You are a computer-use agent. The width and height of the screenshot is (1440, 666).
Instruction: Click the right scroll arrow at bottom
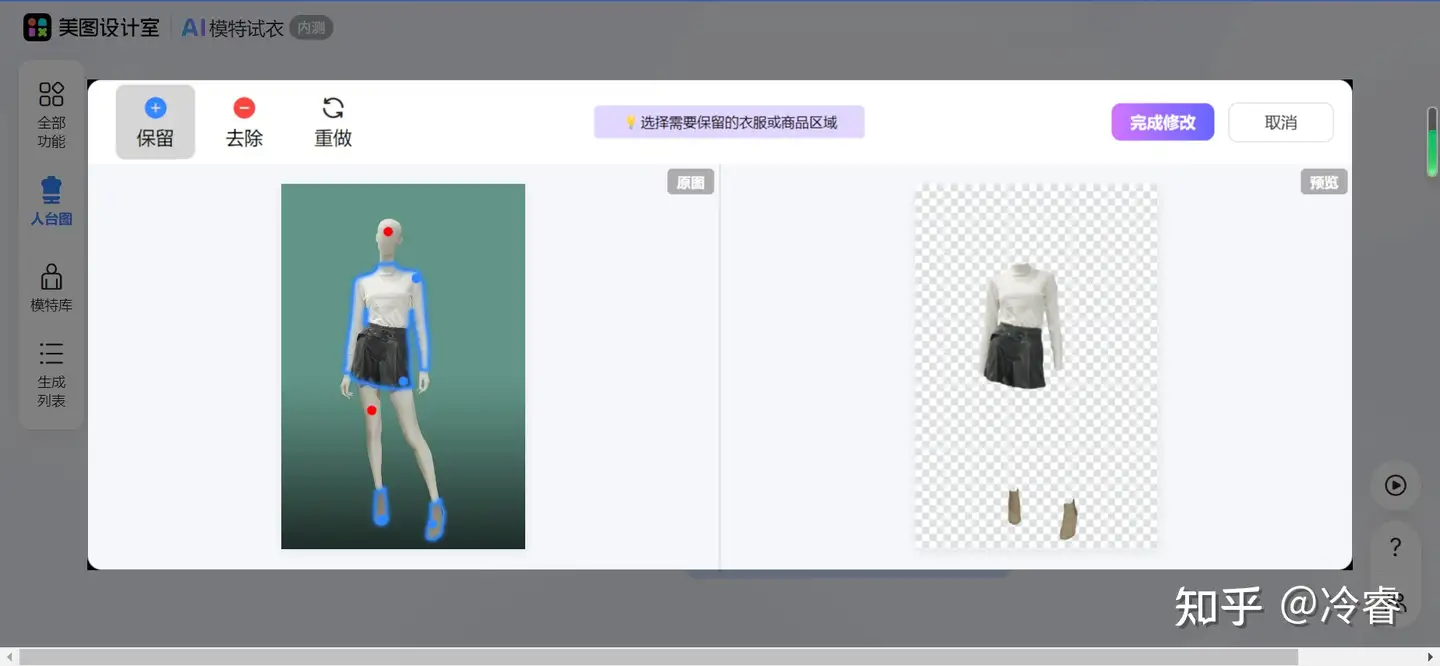click(x=1430, y=657)
